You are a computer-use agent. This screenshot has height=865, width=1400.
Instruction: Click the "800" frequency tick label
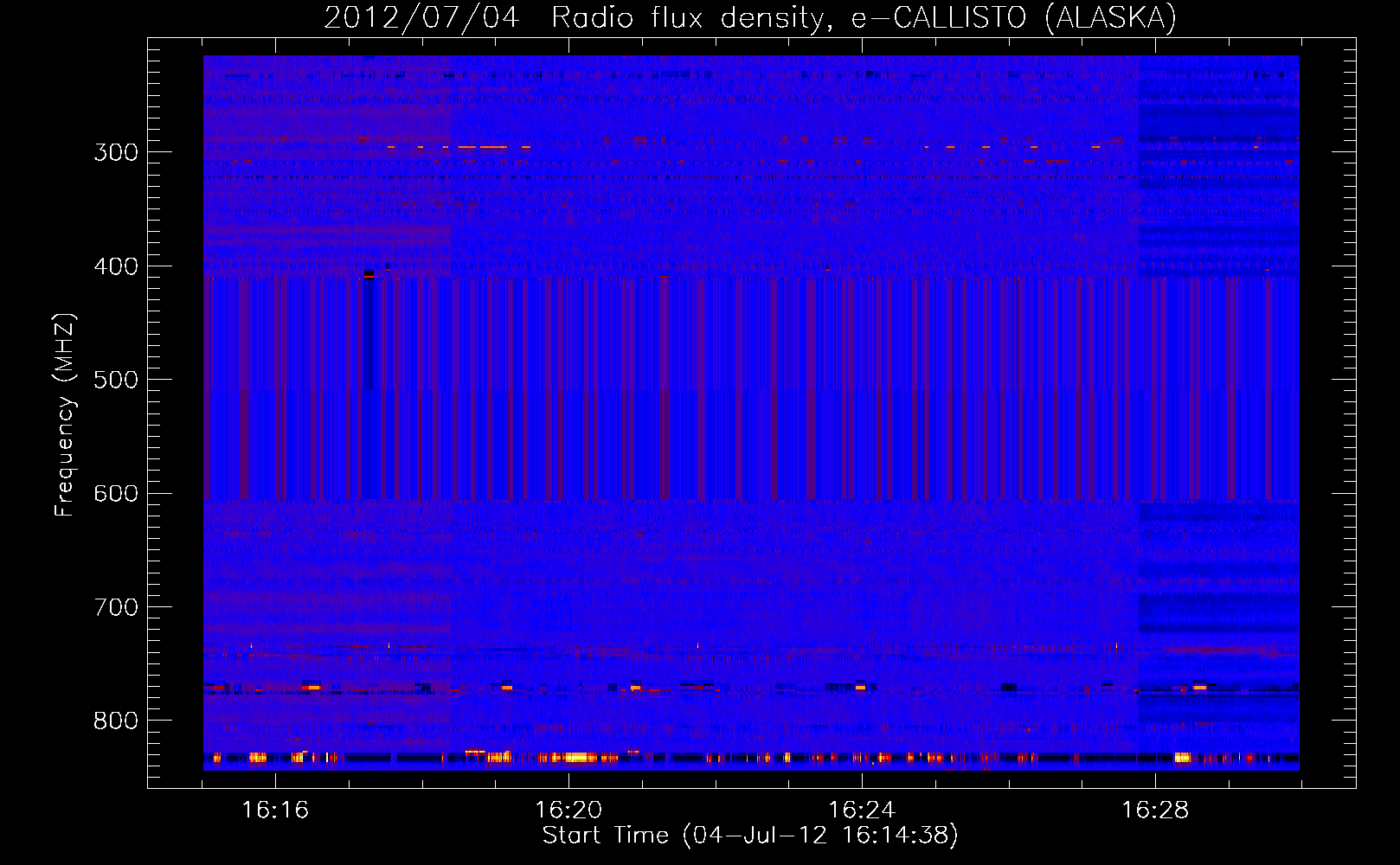tap(116, 721)
